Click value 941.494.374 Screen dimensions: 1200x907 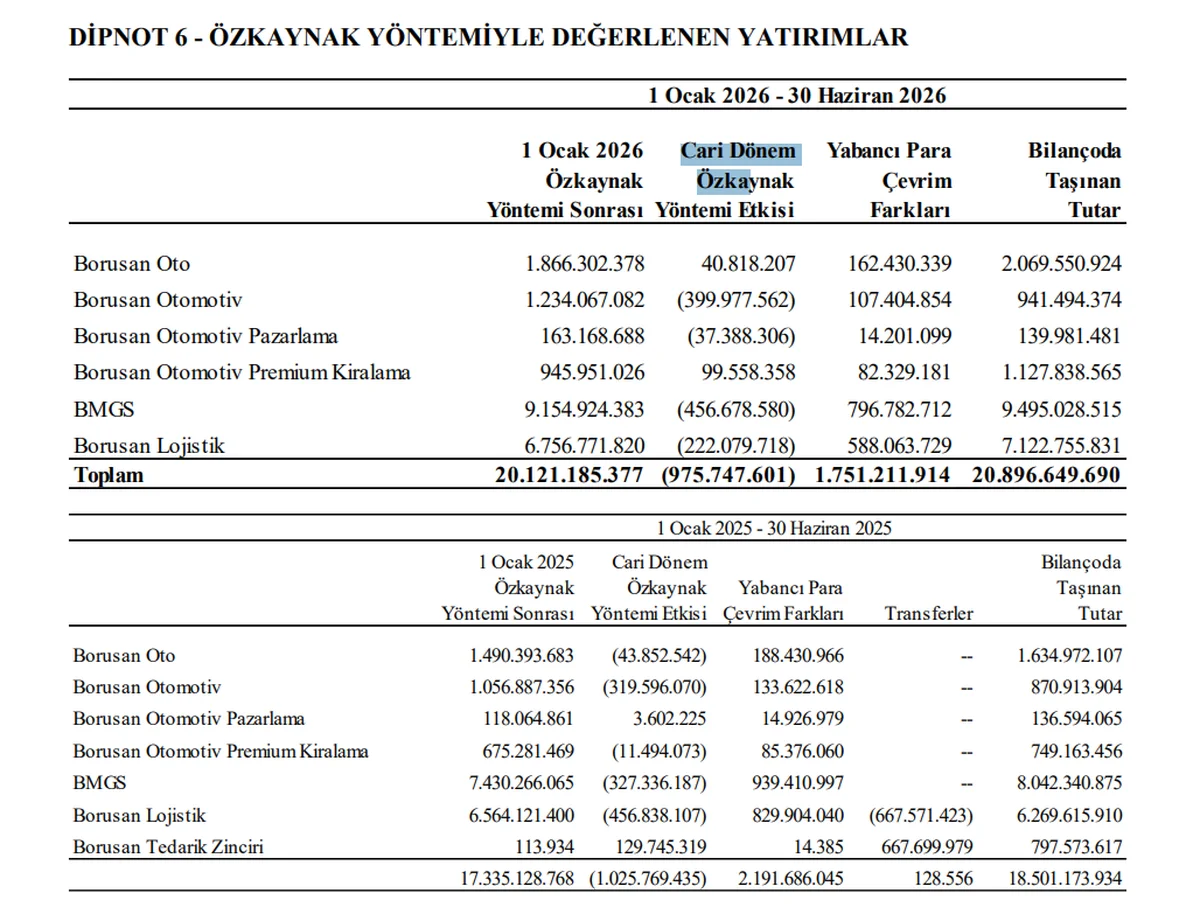[1068, 300]
